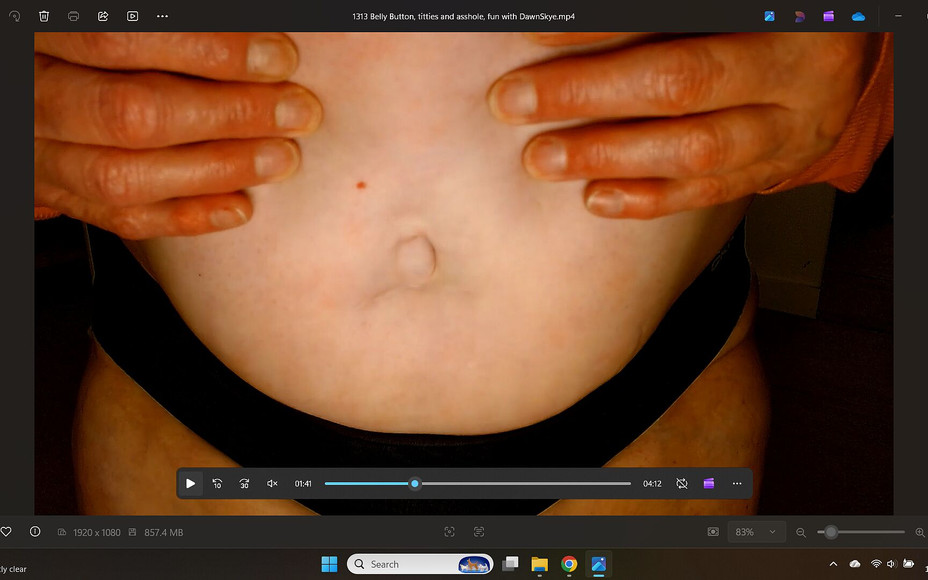Unmute the video with the speaker icon
Viewport: 928px width, 580px height.
click(271, 484)
